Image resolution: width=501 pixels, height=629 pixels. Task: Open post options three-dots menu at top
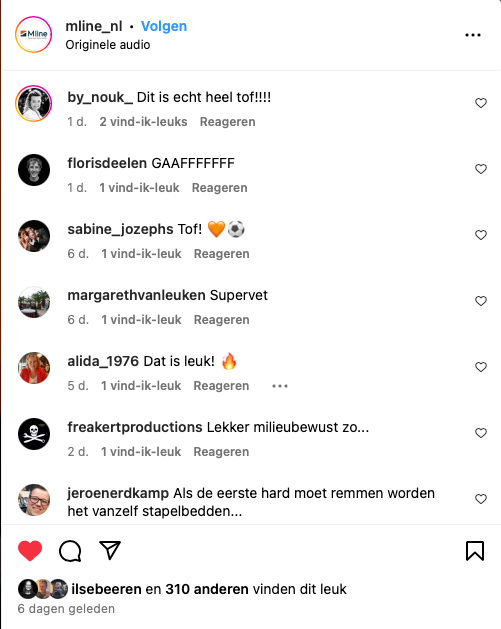tap(473, 35)
